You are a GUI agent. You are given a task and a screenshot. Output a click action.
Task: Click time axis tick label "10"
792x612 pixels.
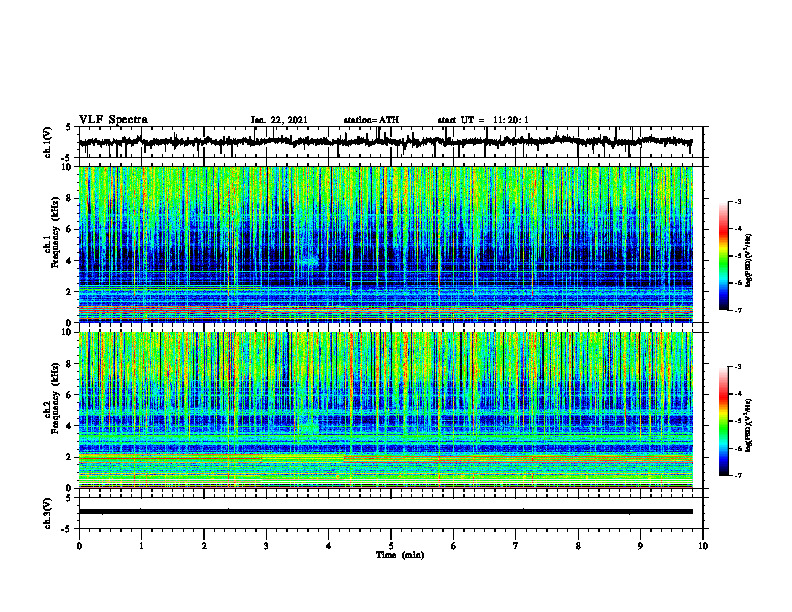point(703,546)
